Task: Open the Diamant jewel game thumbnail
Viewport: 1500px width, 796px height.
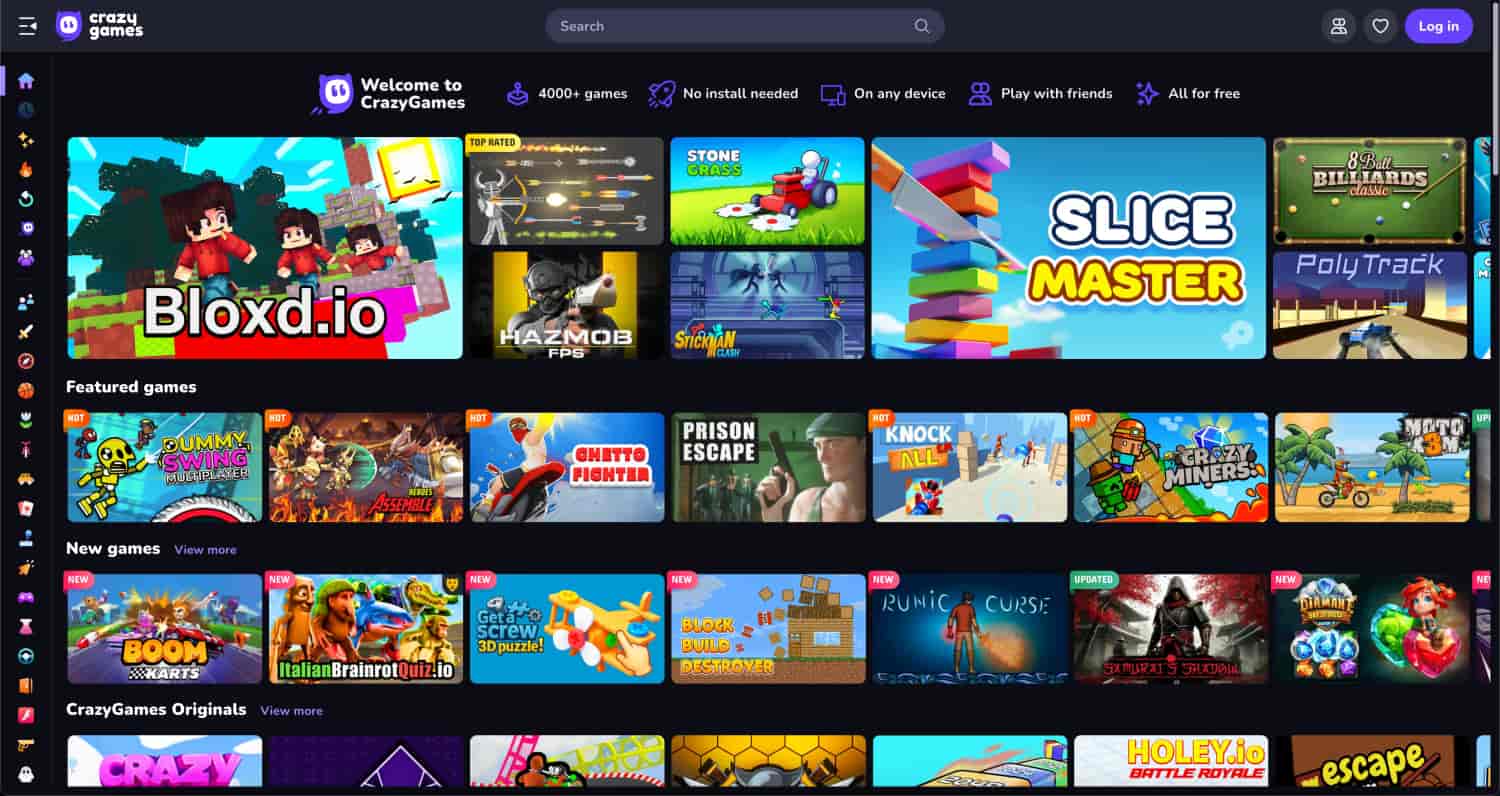Action: [1372, 628]
